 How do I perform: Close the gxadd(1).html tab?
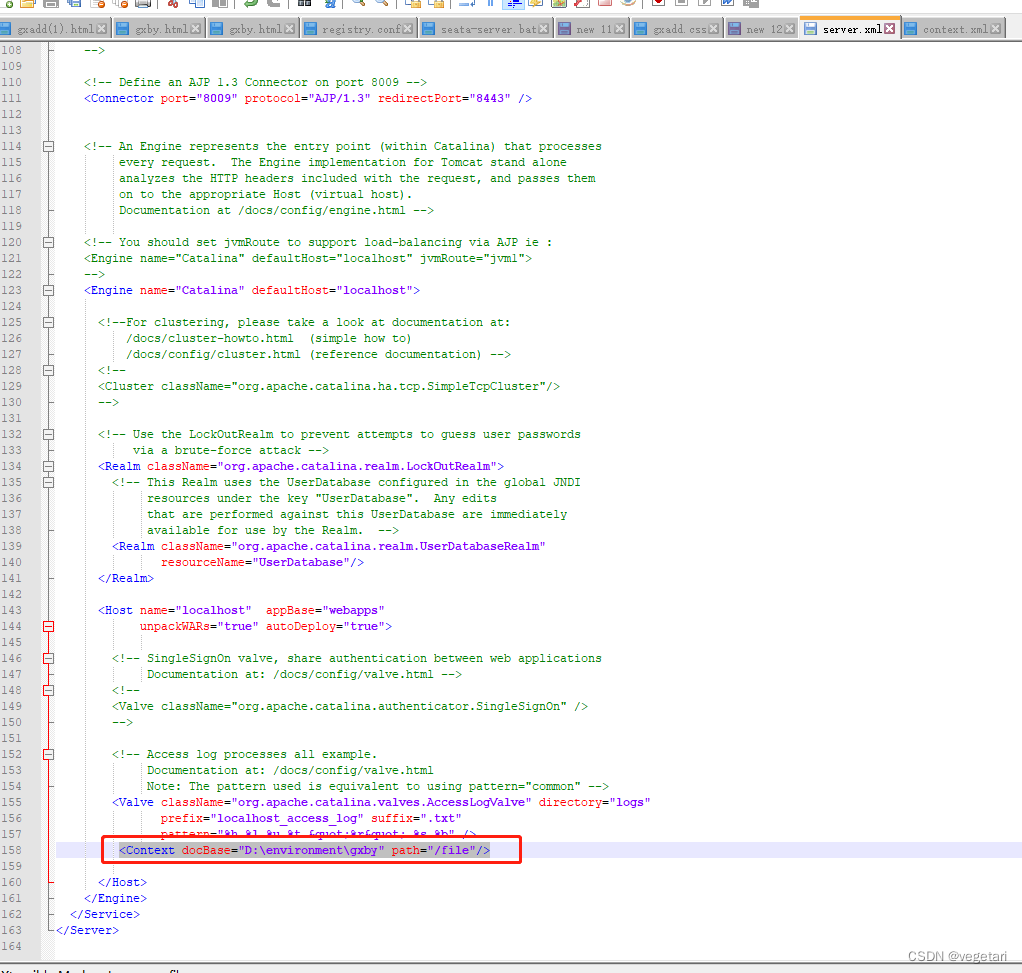pyautogui.click(x=102, y=29)
